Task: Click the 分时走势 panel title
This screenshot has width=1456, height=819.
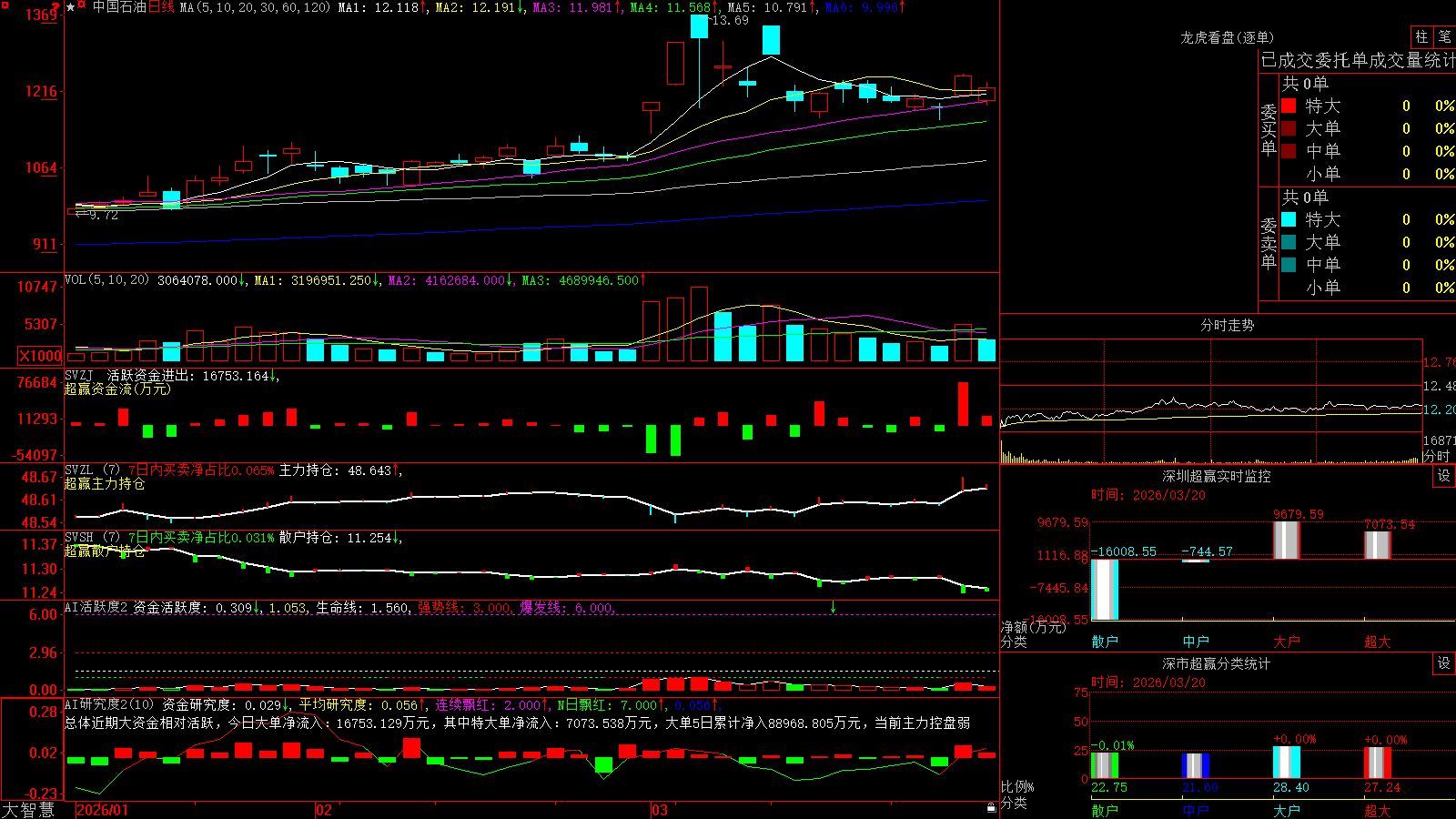Action: 1227,325
